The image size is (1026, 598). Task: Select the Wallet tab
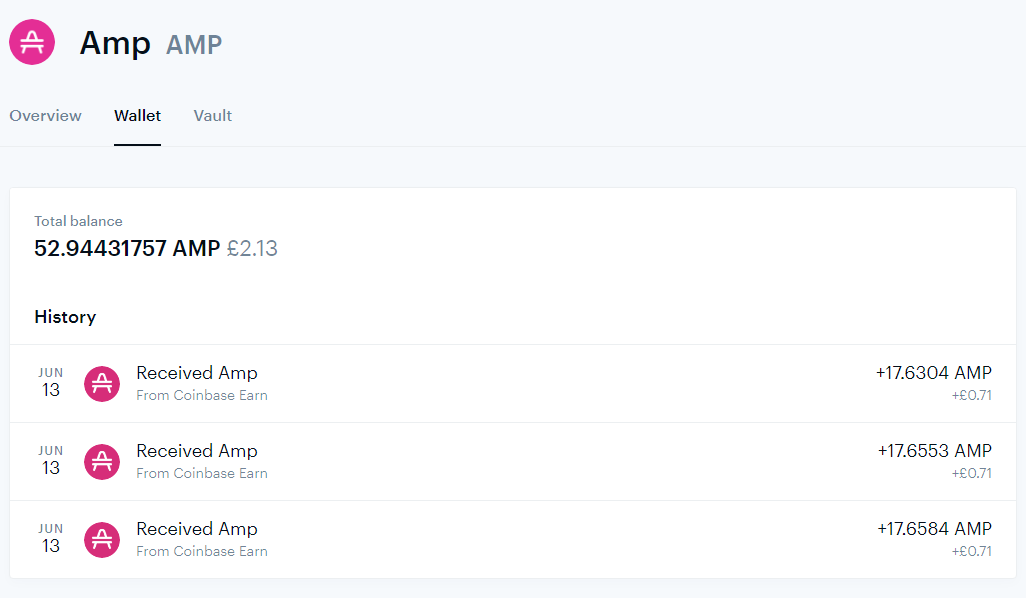[137, 116]
